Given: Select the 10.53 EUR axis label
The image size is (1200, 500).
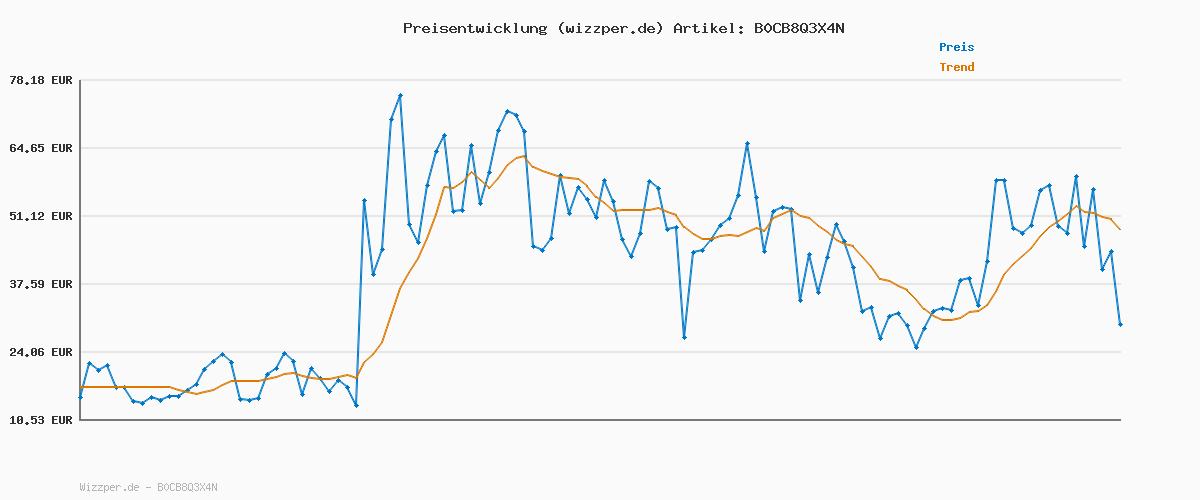Looking at the screenshot, I should click(41, 420).
